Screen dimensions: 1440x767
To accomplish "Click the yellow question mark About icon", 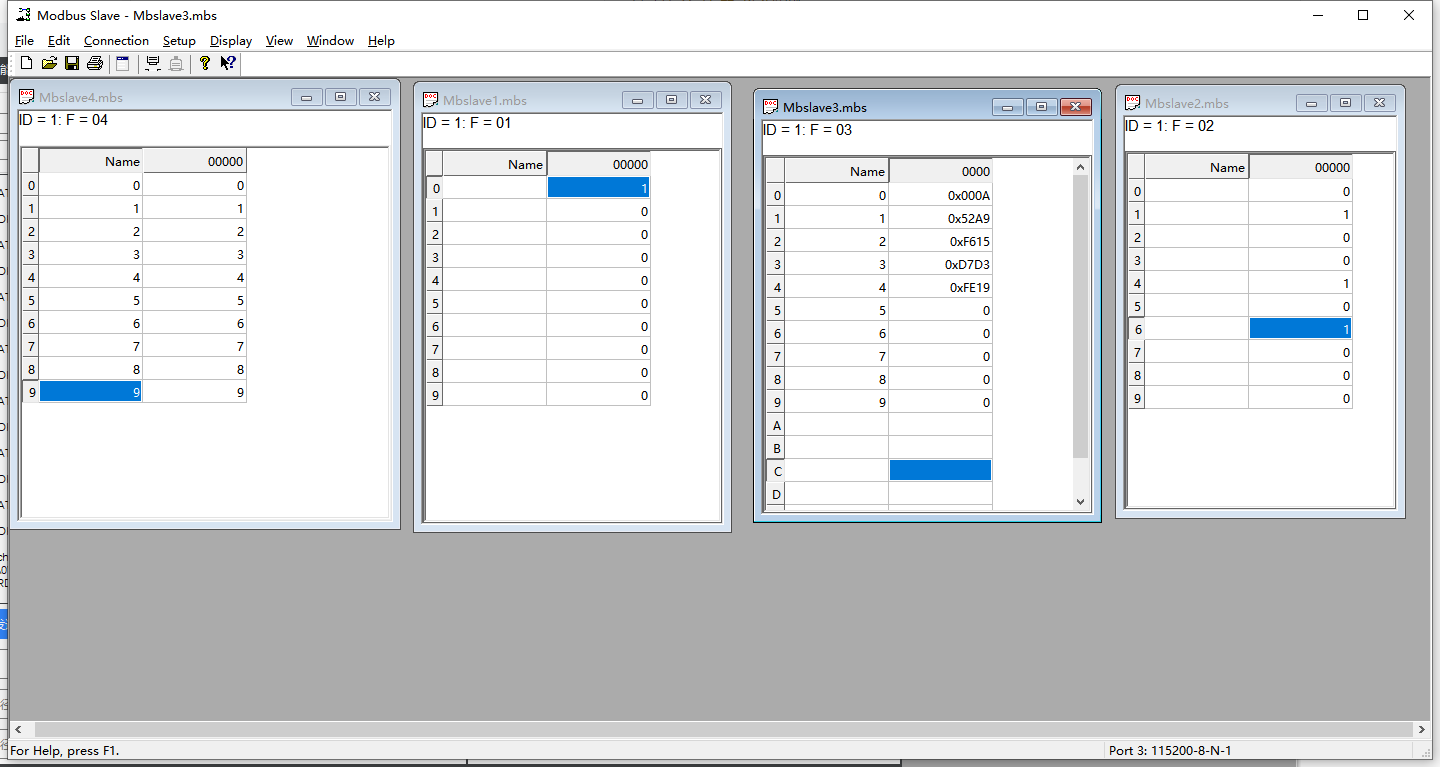I will 205,63.
